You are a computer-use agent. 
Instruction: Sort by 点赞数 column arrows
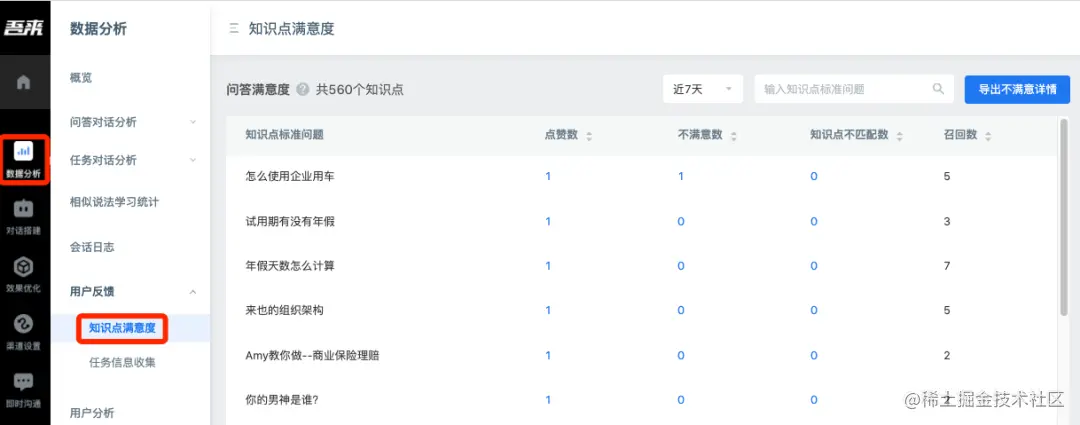click(589, 136)
